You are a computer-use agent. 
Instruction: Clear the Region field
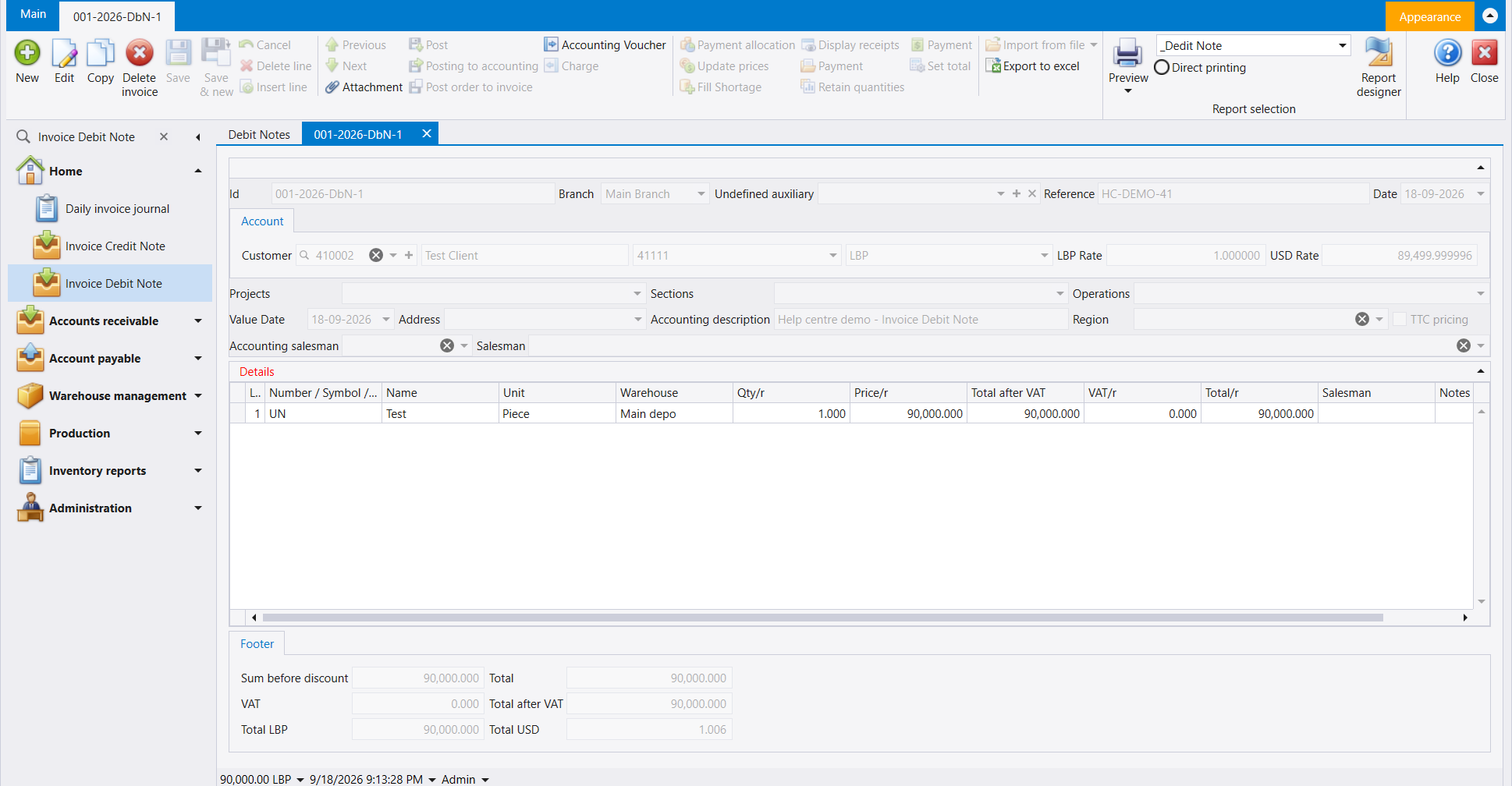pos(1362,320)
